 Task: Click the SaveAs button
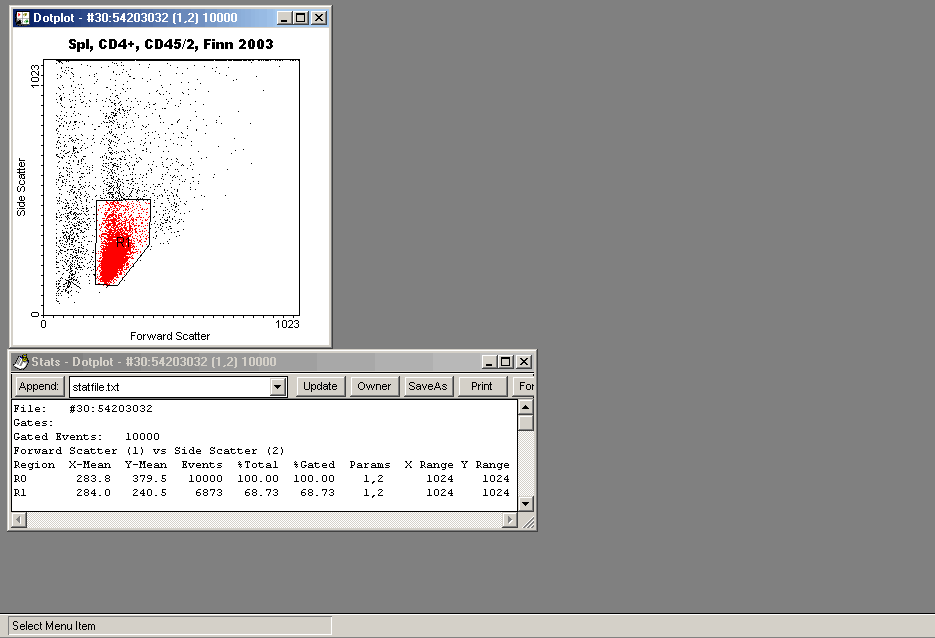[x=428, y=386]
